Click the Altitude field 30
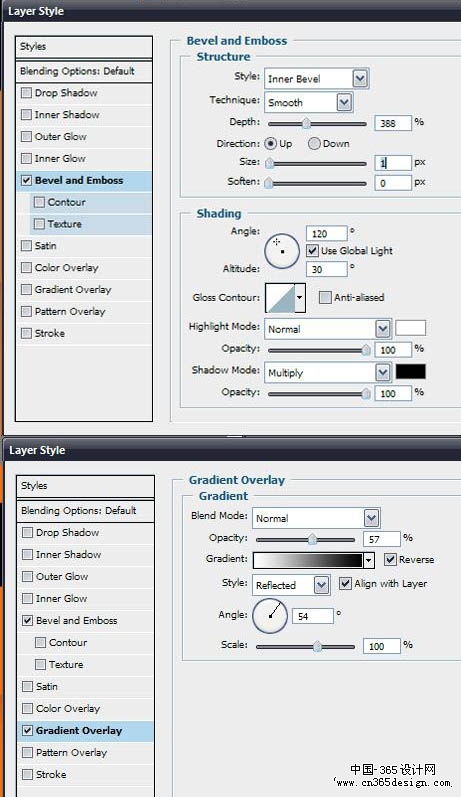The height and width of the screenshot is (797, 461). (x=326, y=269)
